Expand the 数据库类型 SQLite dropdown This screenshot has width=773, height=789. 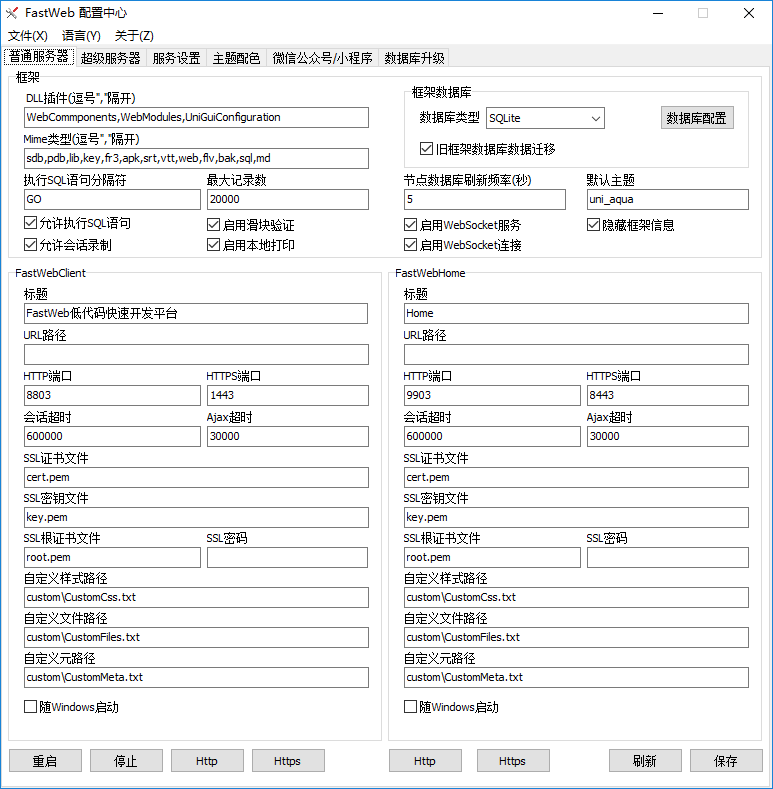click(596, 119)
